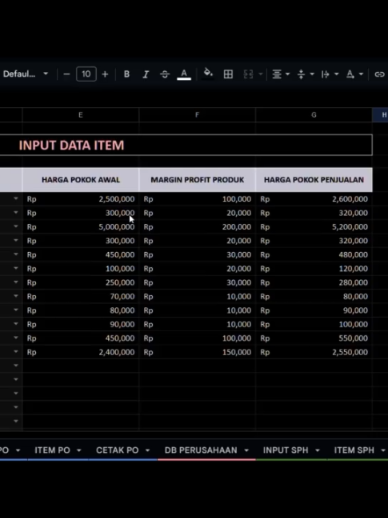Screen dimensions: 388x518
Task: Open the fill color picker
Action: click(x=208, y=73)
